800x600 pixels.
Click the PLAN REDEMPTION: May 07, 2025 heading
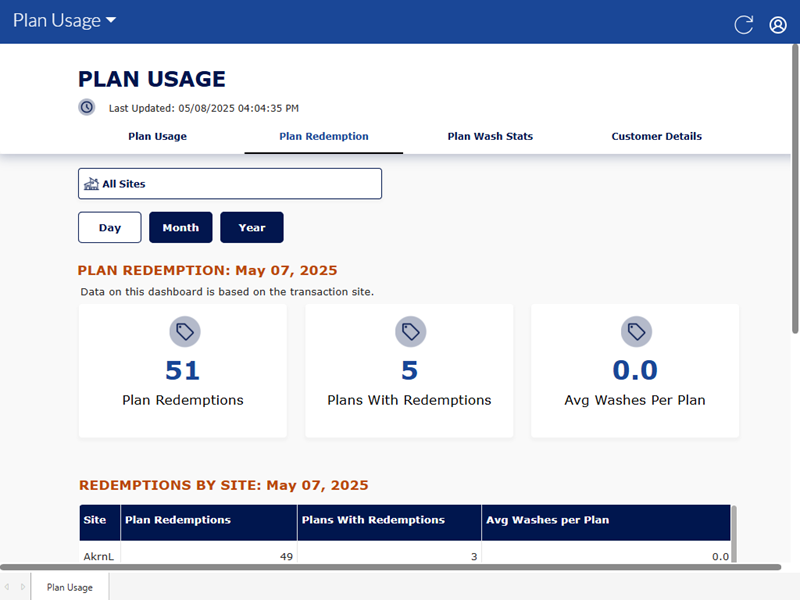208,270
